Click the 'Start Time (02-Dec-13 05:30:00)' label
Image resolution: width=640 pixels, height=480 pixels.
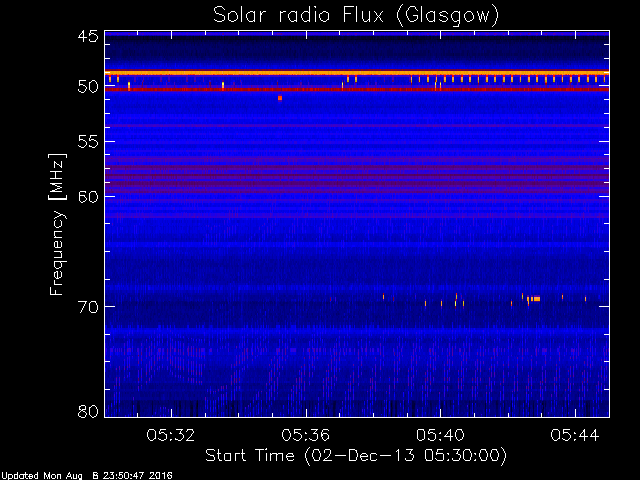(x=356, y=455)
